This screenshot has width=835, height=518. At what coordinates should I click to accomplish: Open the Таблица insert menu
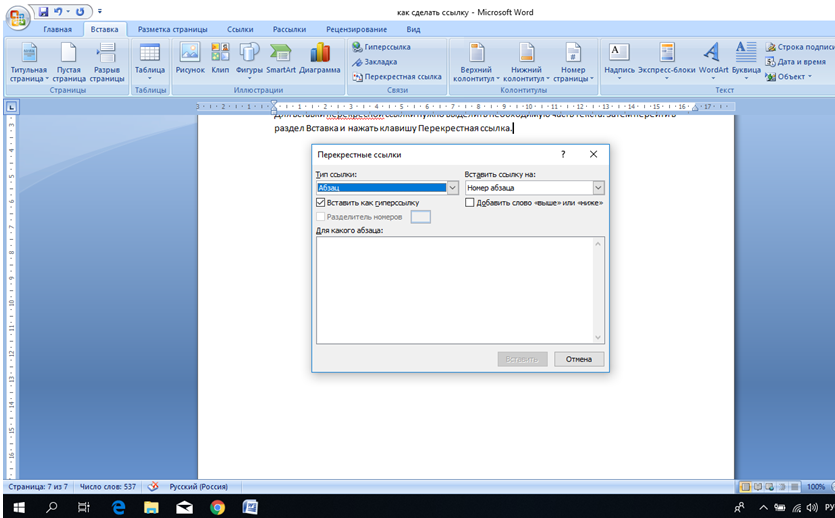point(150,61)
